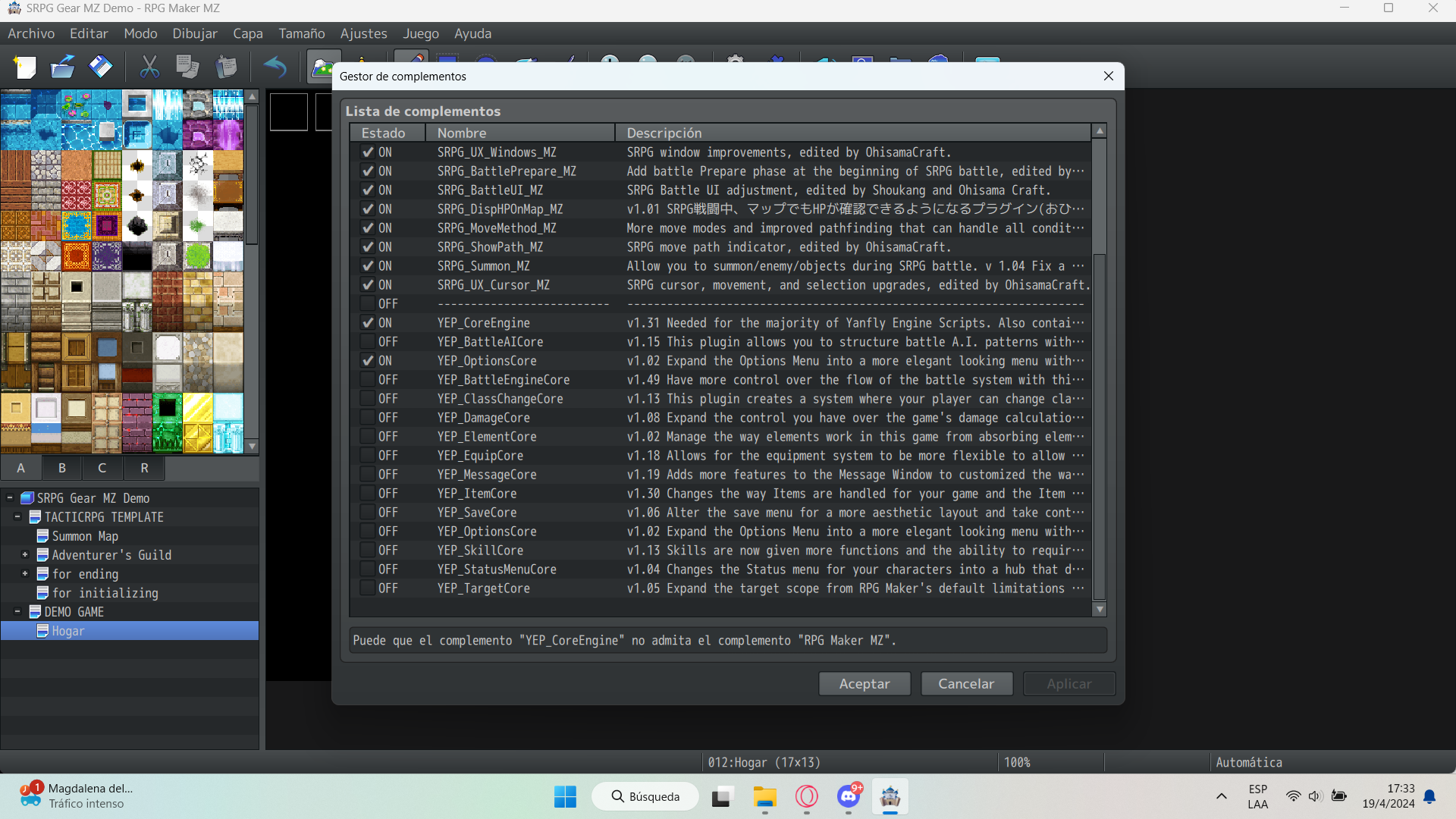The width and height of the screenshot is (1456, 819).
Task: Open the Ajustes menu
Action: click(x=364, y=33)
